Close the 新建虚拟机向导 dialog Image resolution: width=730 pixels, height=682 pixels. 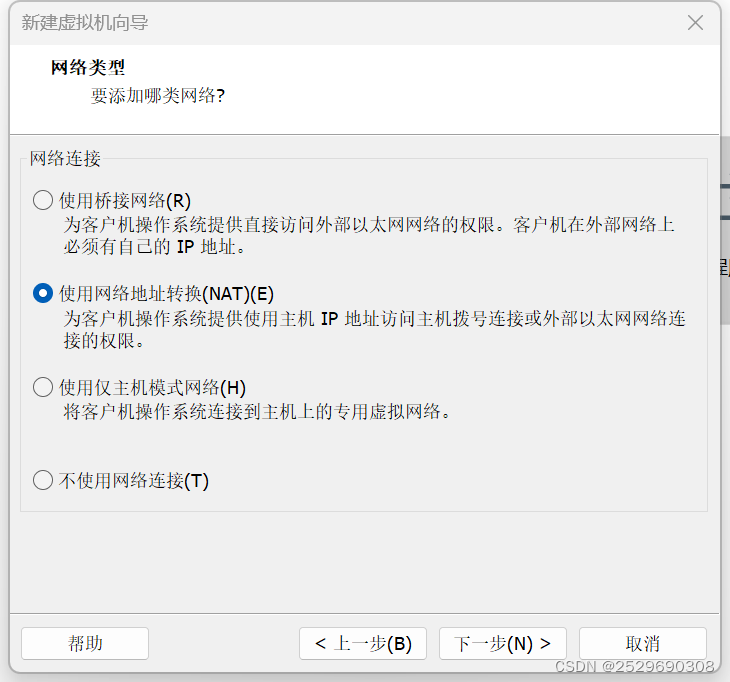[x=696, y=22]
